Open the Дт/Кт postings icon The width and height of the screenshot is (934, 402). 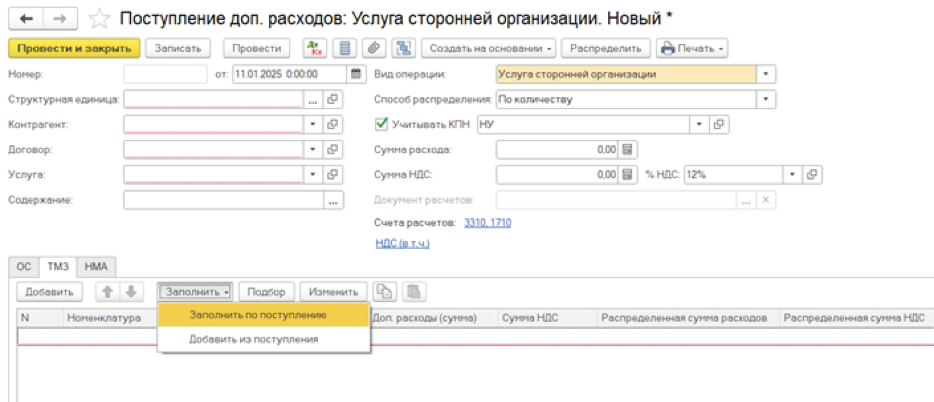point(315,47)
